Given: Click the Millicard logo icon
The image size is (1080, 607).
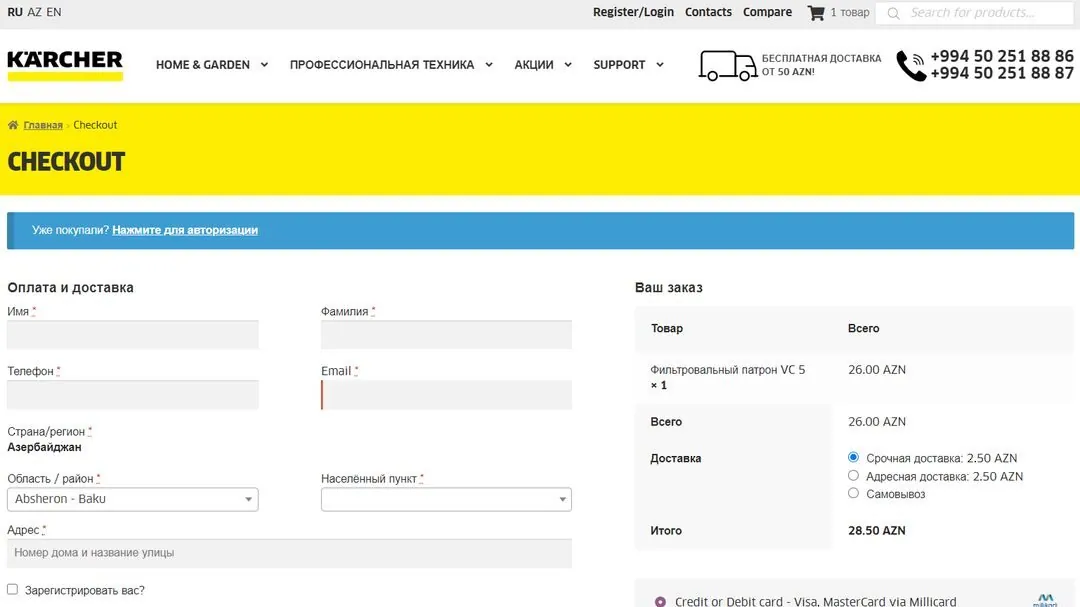Looking at the screenshot, I should [1045, 600].
